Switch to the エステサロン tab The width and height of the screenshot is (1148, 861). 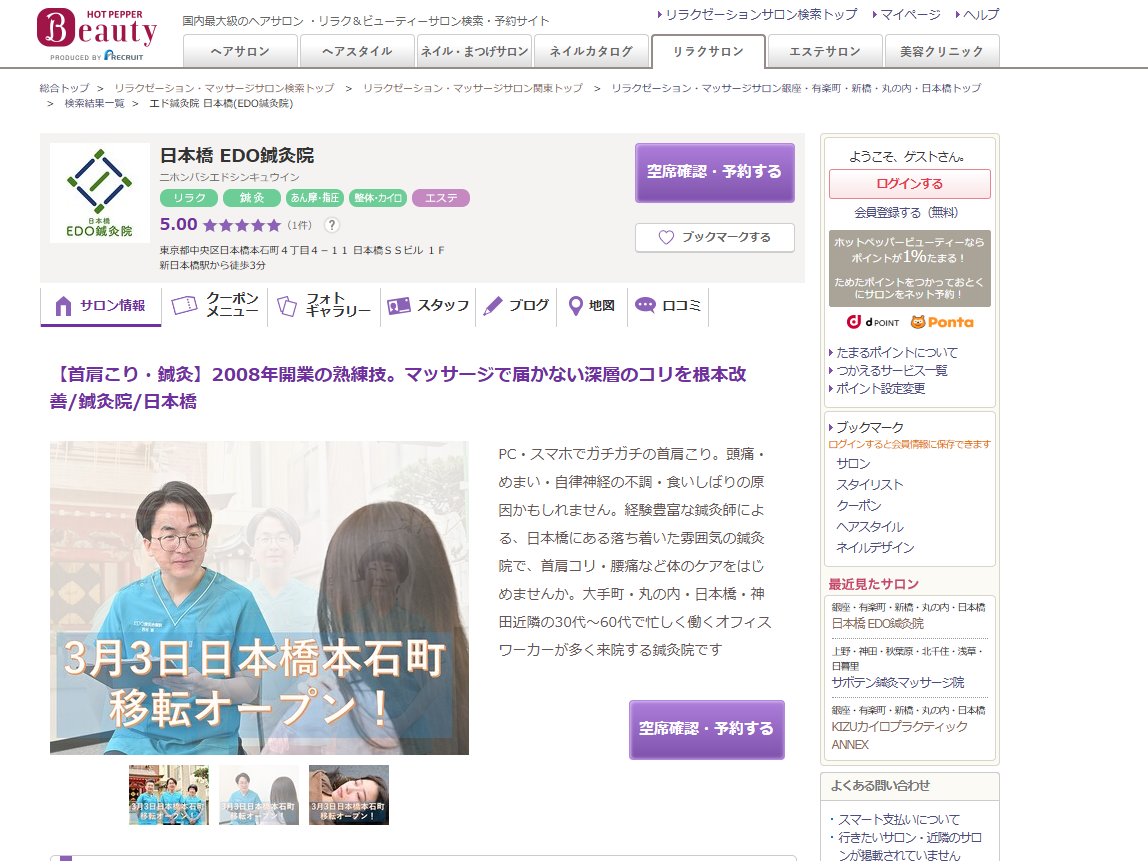[x=824, y=51]
